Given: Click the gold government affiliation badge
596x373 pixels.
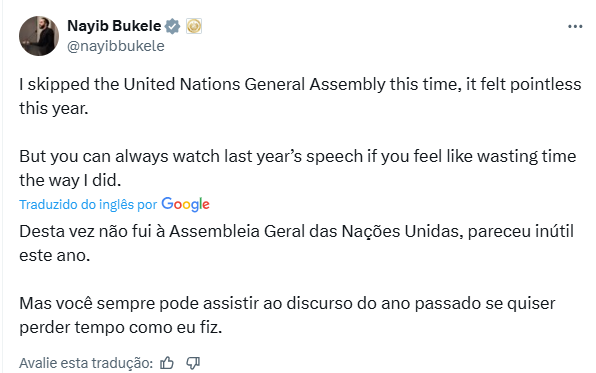Looking at the screenshot, I should (x=194, y=26).
